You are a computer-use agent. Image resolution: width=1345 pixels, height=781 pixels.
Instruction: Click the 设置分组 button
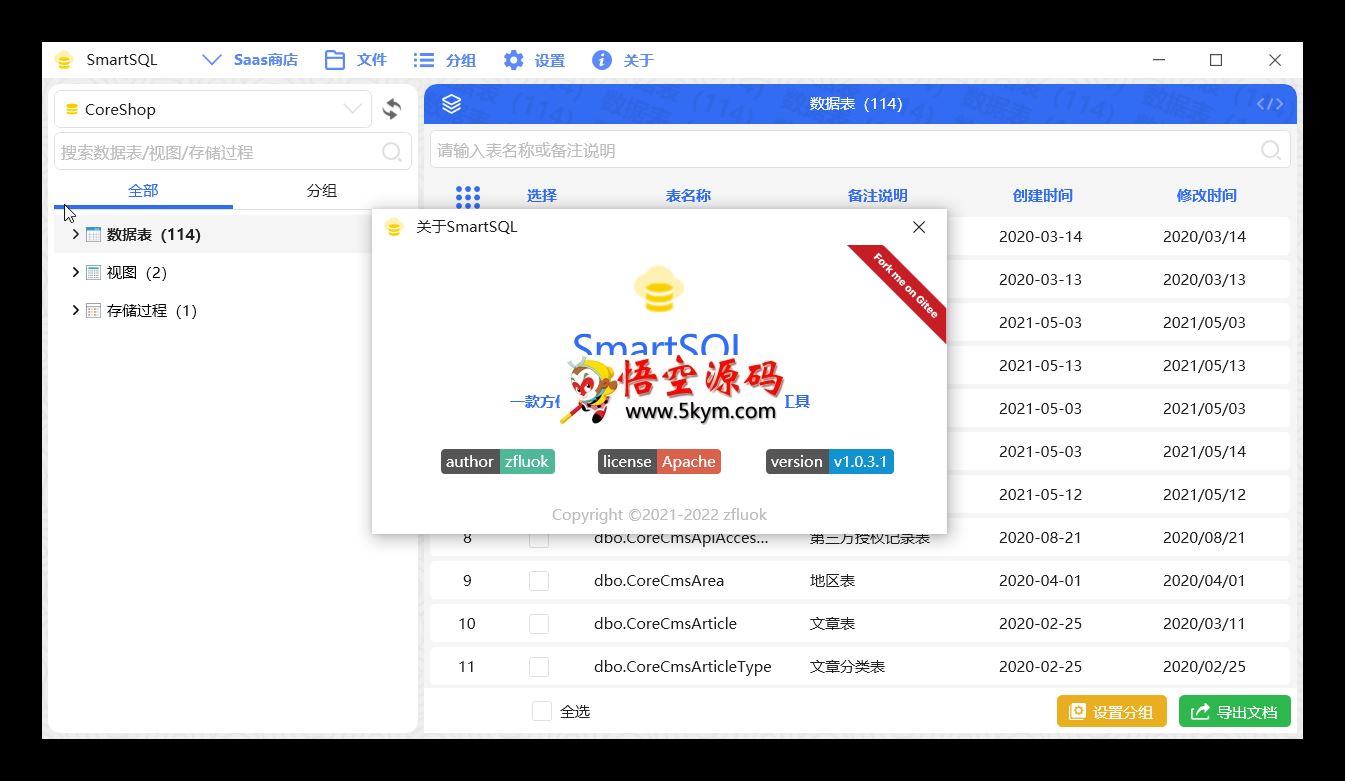(x=1111, y=712)
